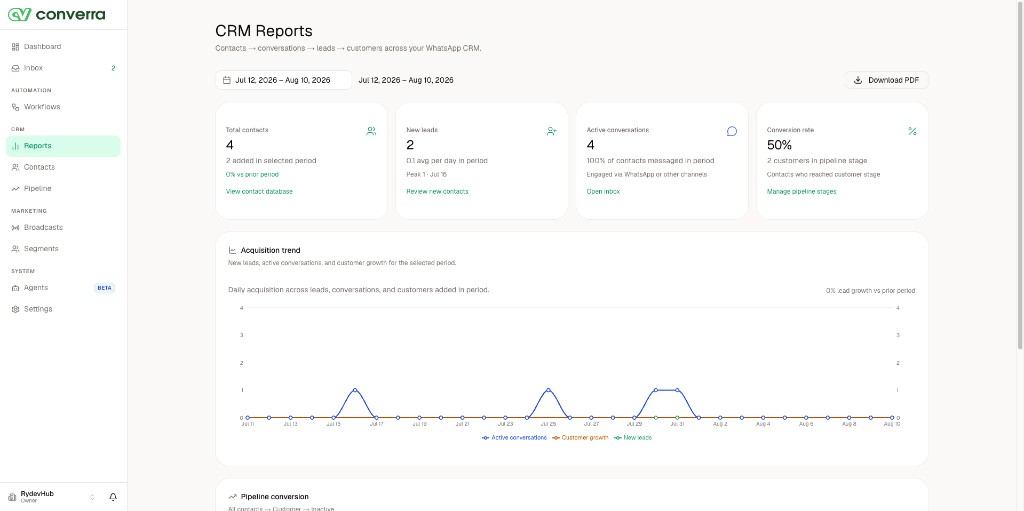Click the RydevHub workspace avatar icon
The image size is (1024, 511).
pyautogui.click(x=12, y=497)
